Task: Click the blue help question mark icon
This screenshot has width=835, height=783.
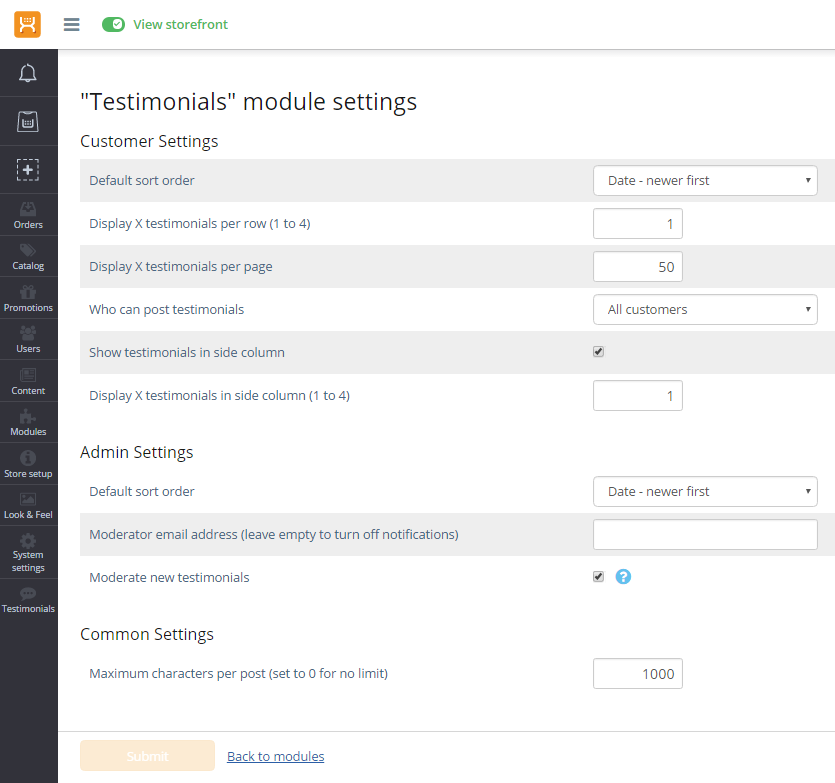Action: click(x=623, y=577)
